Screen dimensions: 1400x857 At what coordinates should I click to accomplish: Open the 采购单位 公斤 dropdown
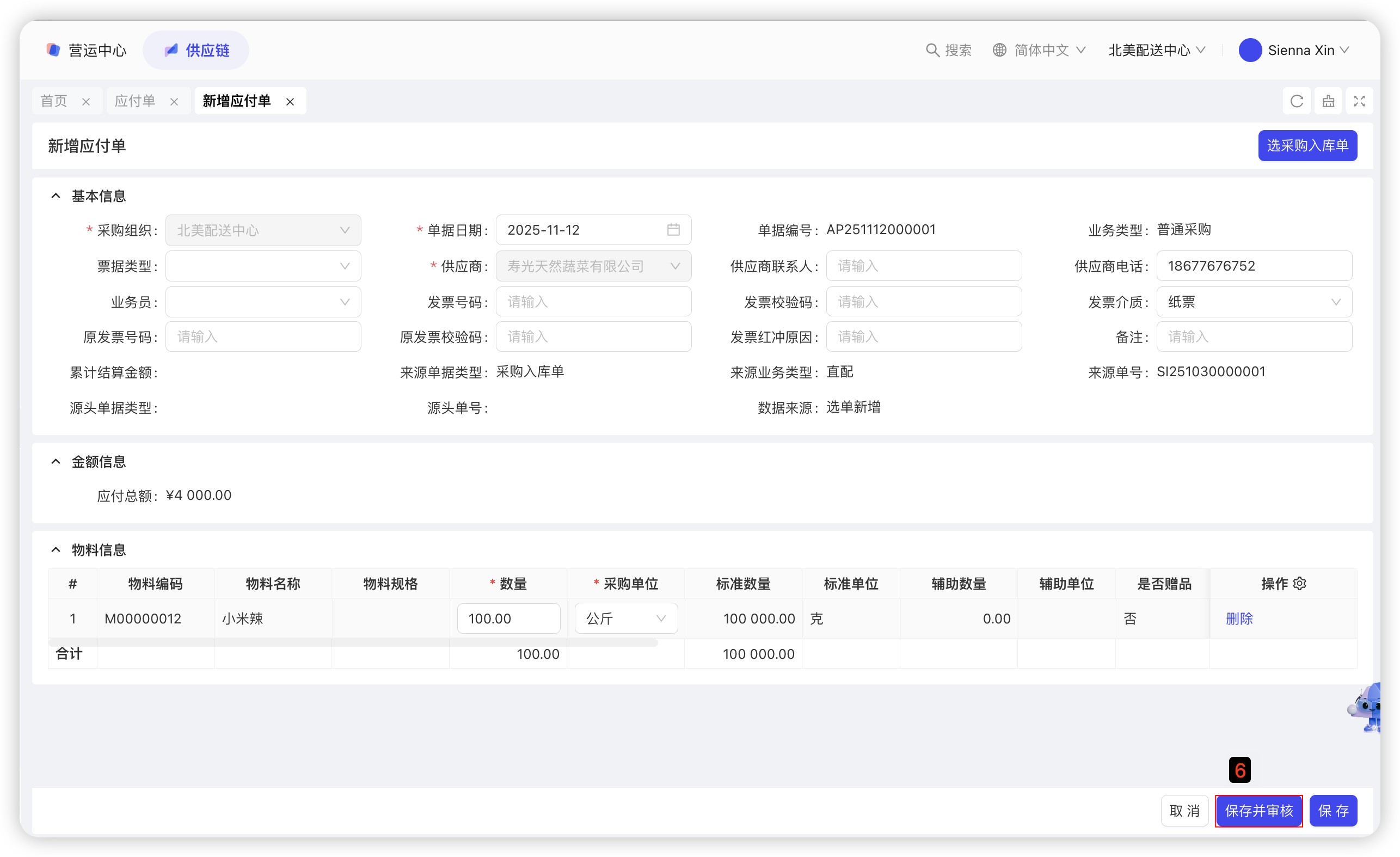(625, 619)
